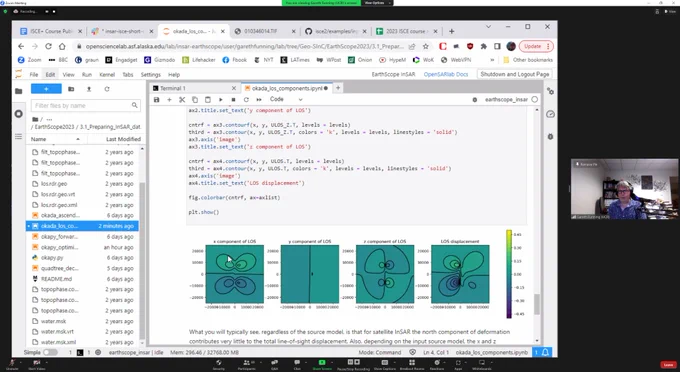Open the Run menu
Viewport: 680px width, 372px height.
coord(87,75)
